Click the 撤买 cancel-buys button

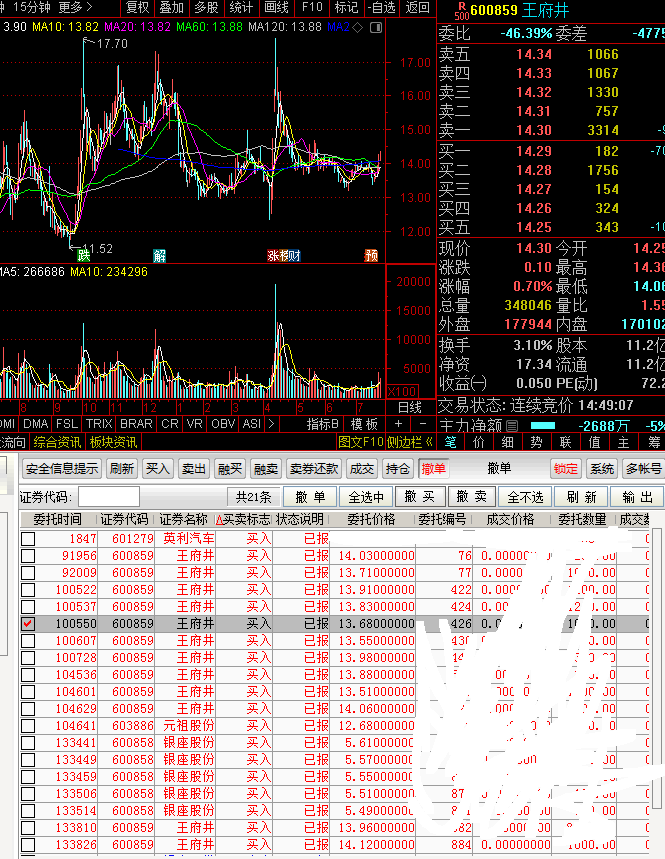tap(419, 497)
